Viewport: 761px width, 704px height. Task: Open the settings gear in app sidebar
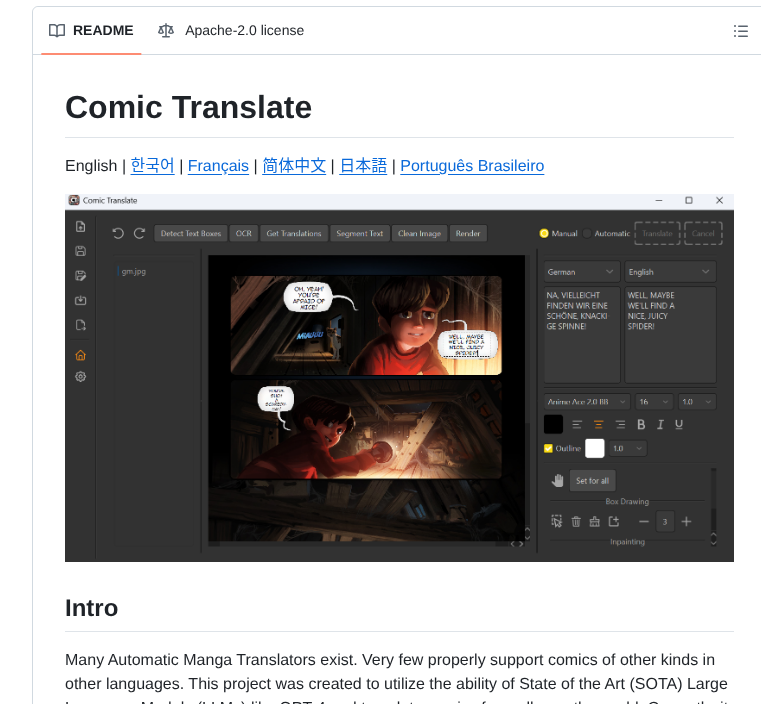pos(81,377)
